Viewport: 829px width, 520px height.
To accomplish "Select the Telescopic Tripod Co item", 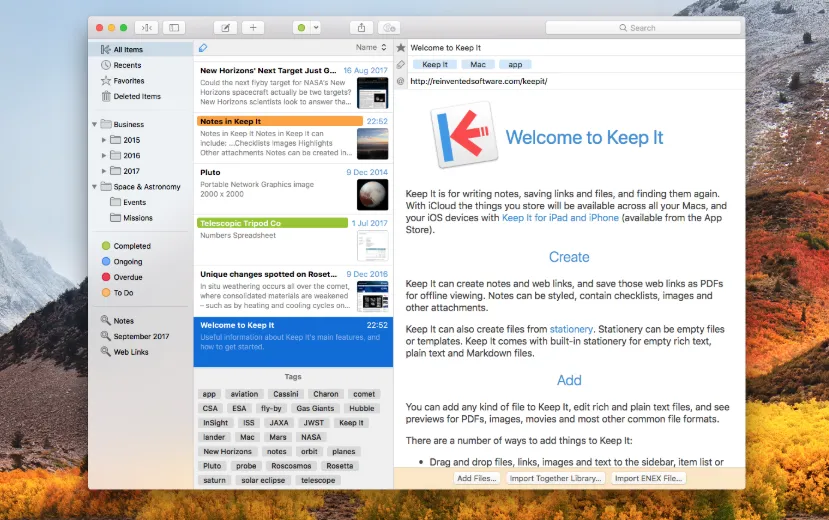I will click(293, 239).
